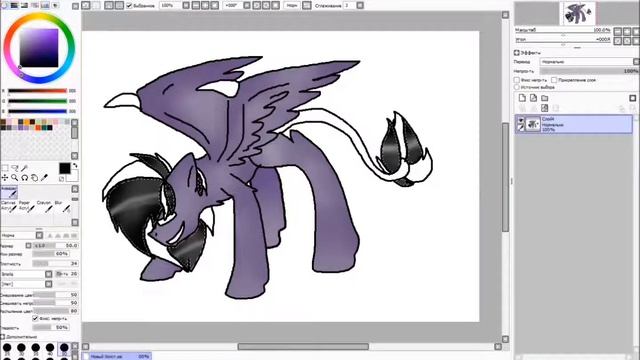Select the hand pan tool

tap(34, 178)
